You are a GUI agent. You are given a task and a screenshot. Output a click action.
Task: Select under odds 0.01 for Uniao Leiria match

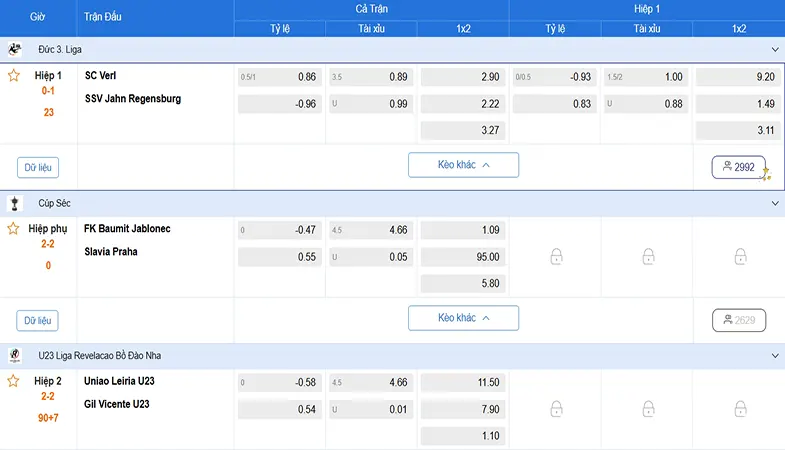click(x=371, y=409)
